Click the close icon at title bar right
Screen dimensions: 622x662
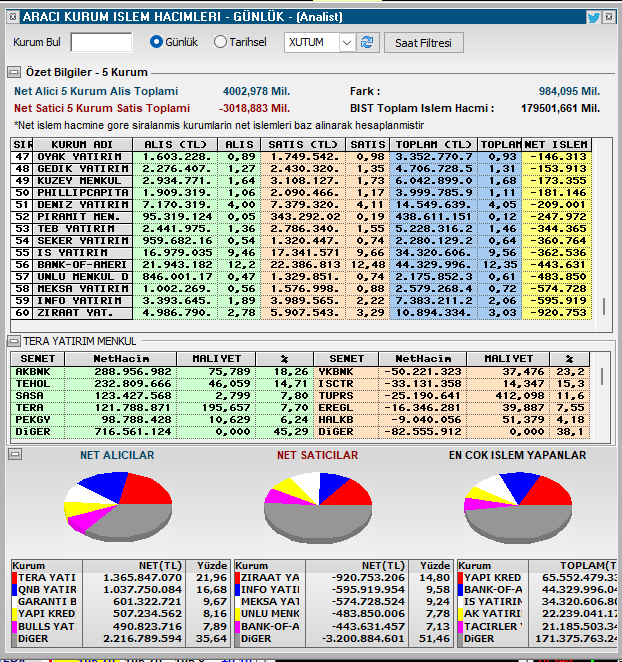pos(609,17)
